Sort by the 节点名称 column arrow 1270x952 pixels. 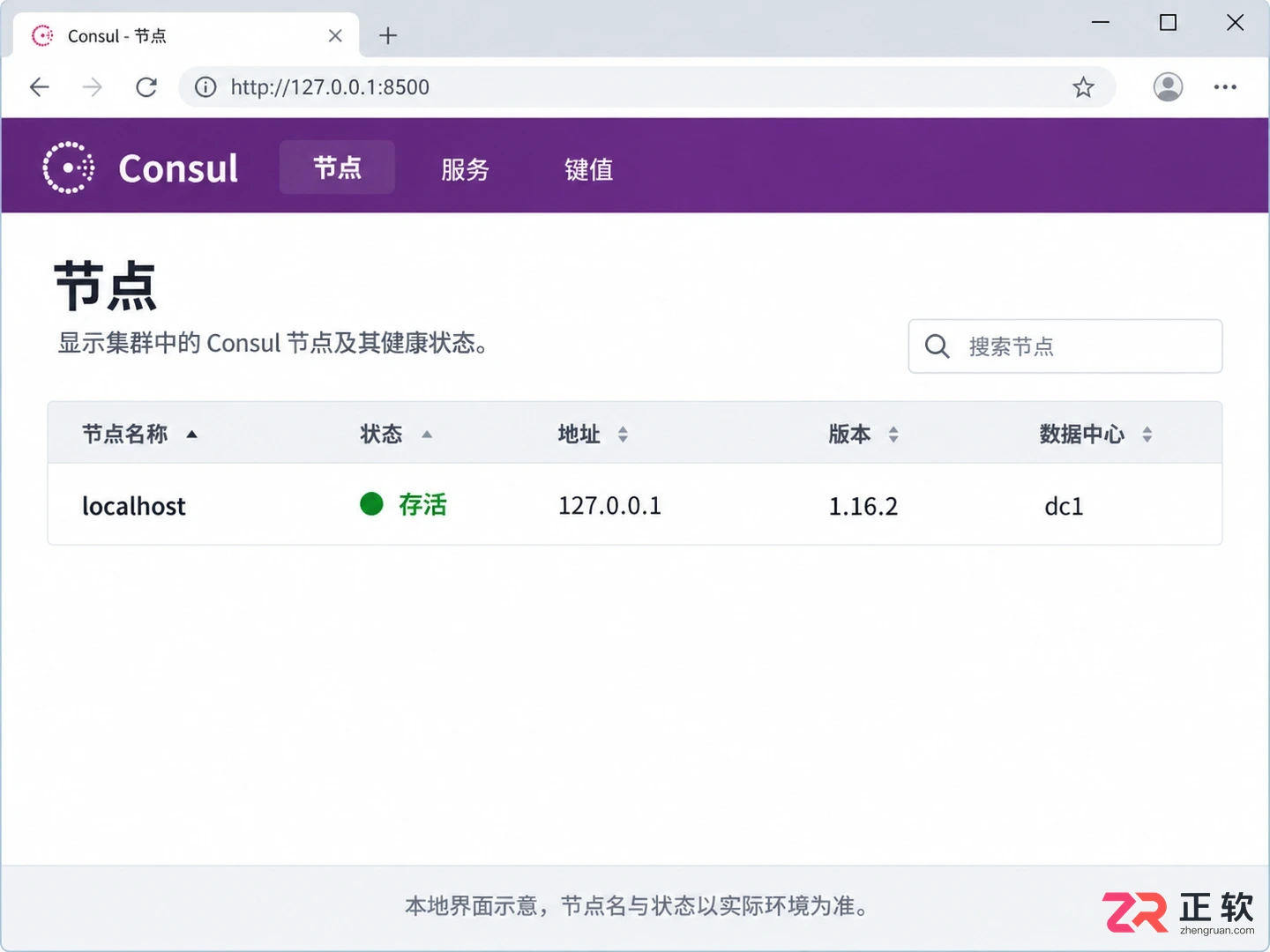point(191,435)
